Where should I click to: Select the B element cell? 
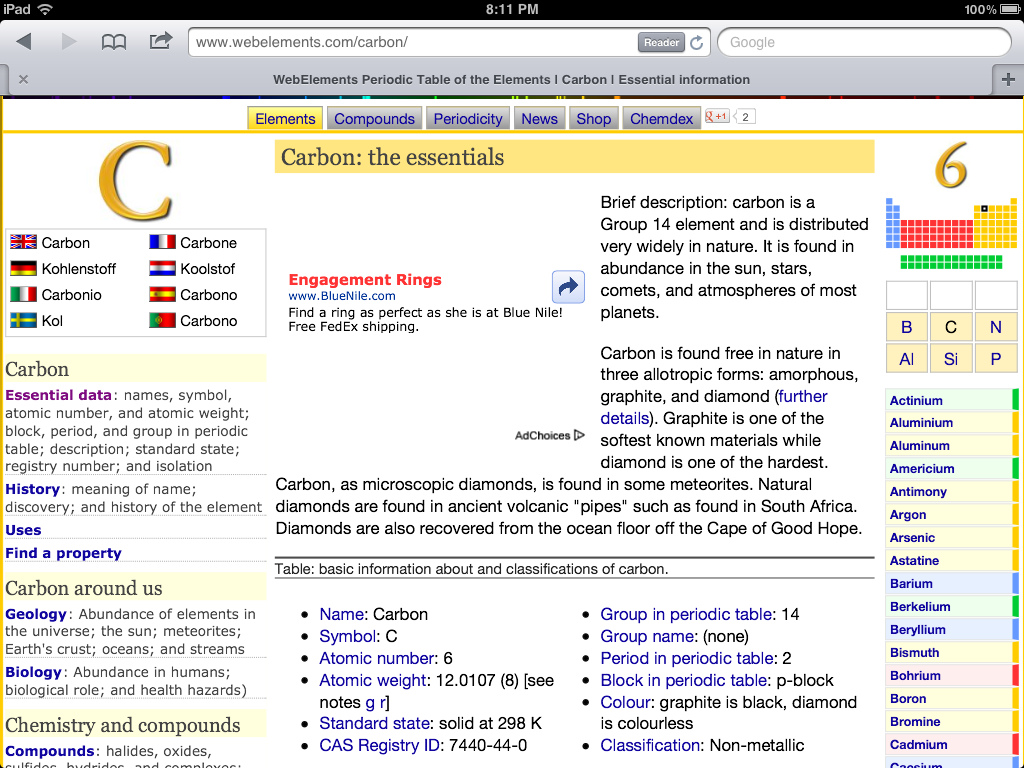[x=906, y=327]
